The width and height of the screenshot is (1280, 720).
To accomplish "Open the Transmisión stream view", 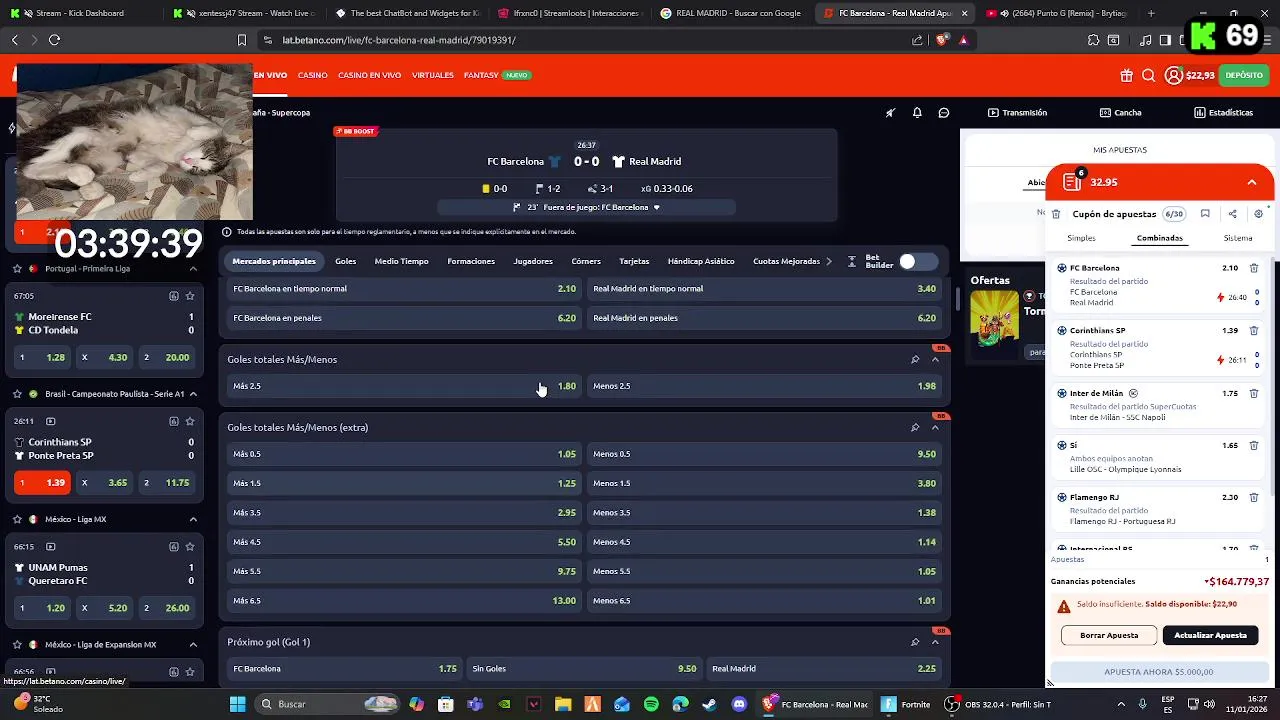I will coord(1017,113).
